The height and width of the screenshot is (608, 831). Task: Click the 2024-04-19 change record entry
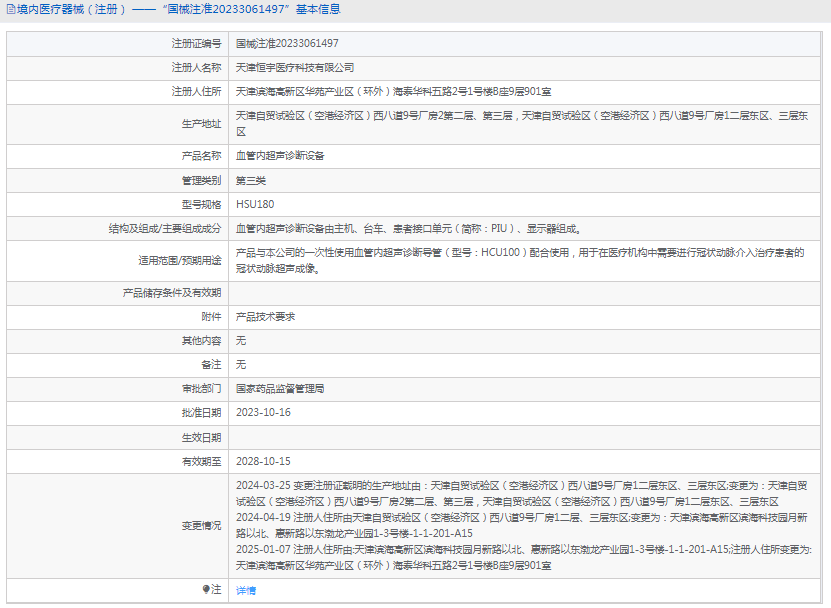[521, 525]
